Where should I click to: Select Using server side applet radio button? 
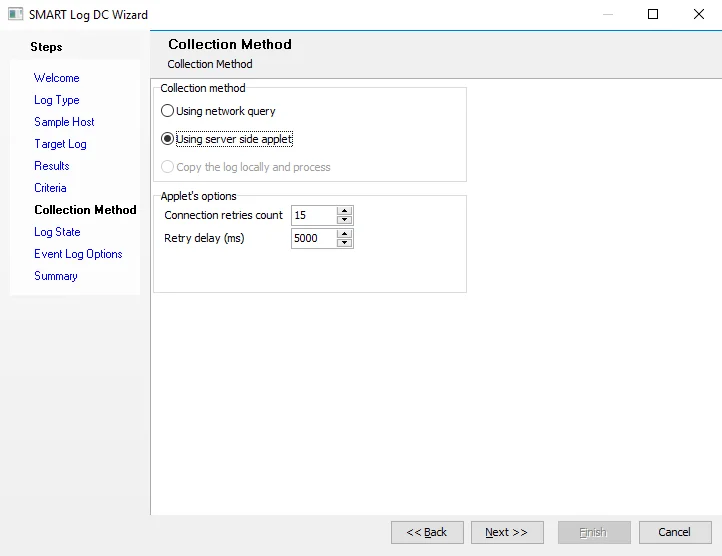(227, 139)
